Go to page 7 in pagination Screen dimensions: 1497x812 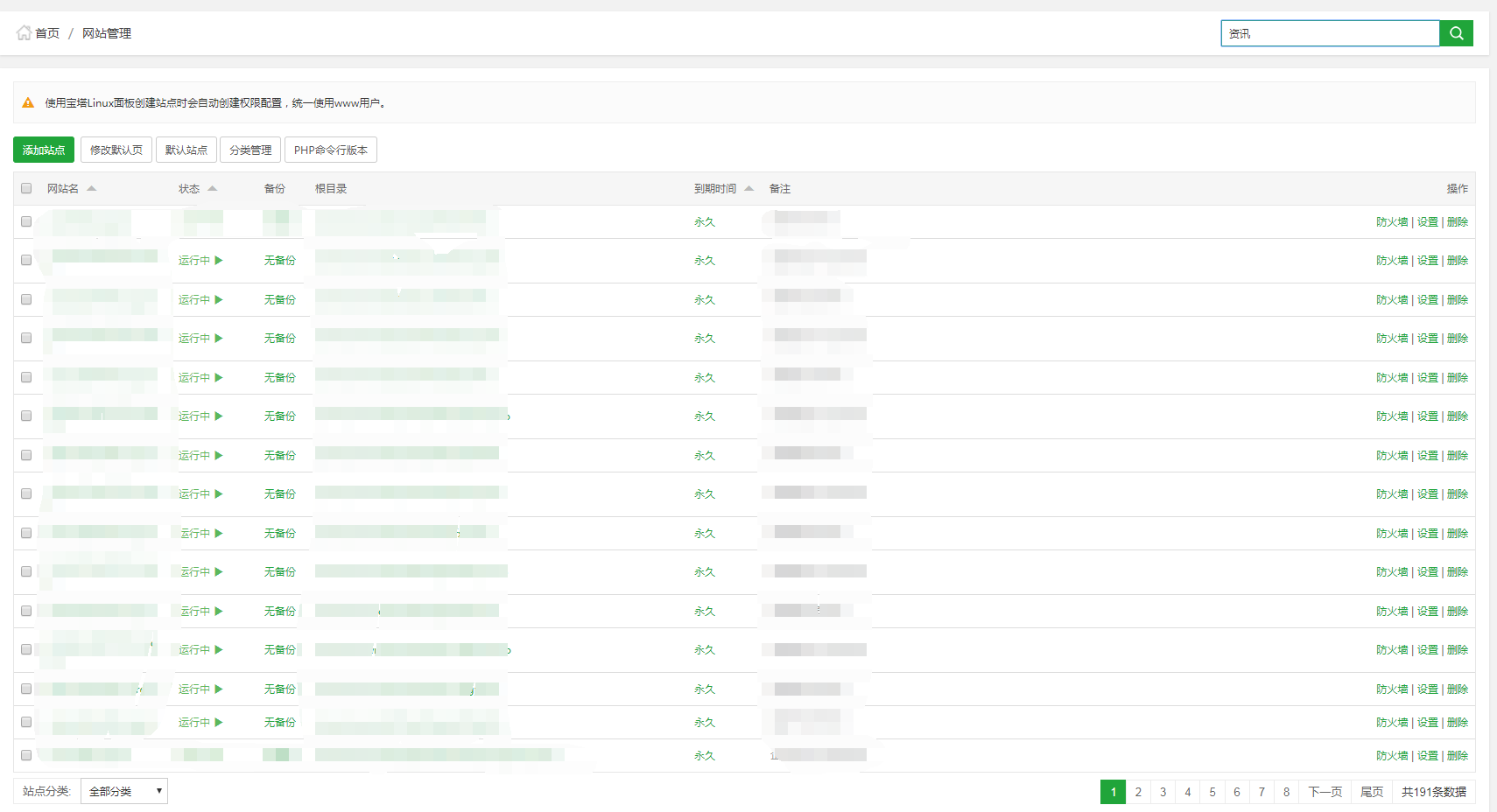click(x=1262, y=792)
